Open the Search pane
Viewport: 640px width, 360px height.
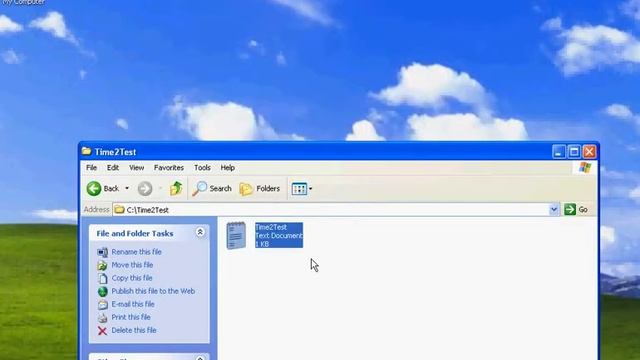(212, 189)
